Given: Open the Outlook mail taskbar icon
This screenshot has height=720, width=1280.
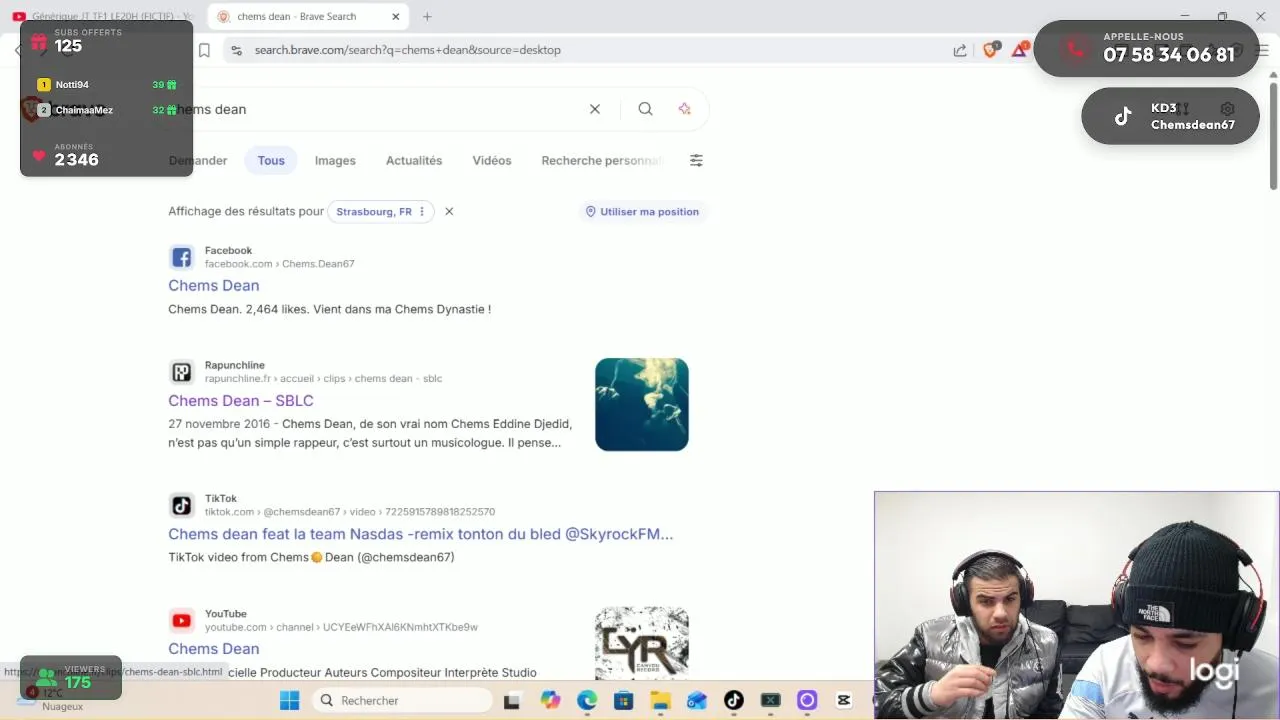Looking at the screenshot, I should tap(697, 701).
